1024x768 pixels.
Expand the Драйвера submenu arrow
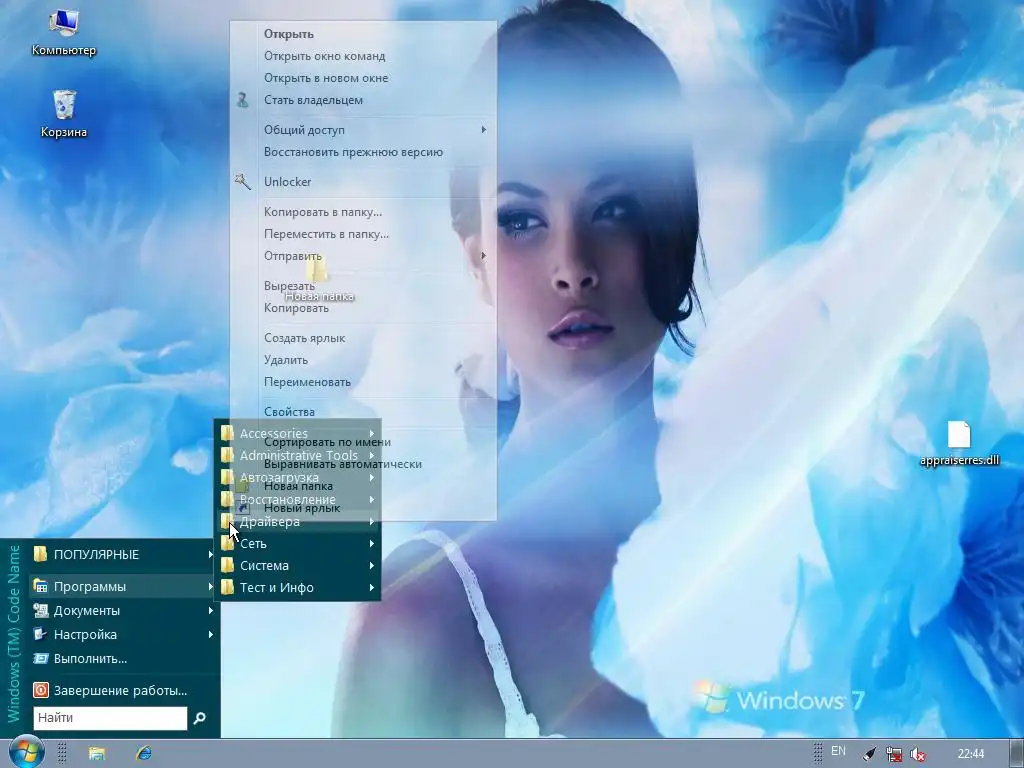point(372,521)
